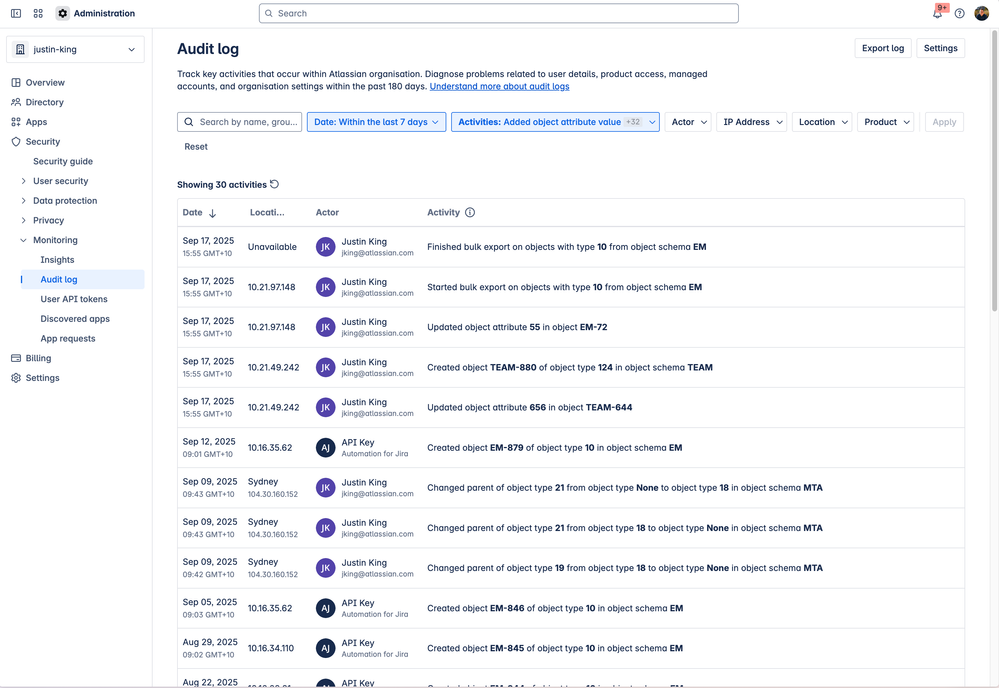The height and width of the screenshot is (688, 999).
Task: Click the organisation building icon next to justin-king
Action: pos(20,49)
